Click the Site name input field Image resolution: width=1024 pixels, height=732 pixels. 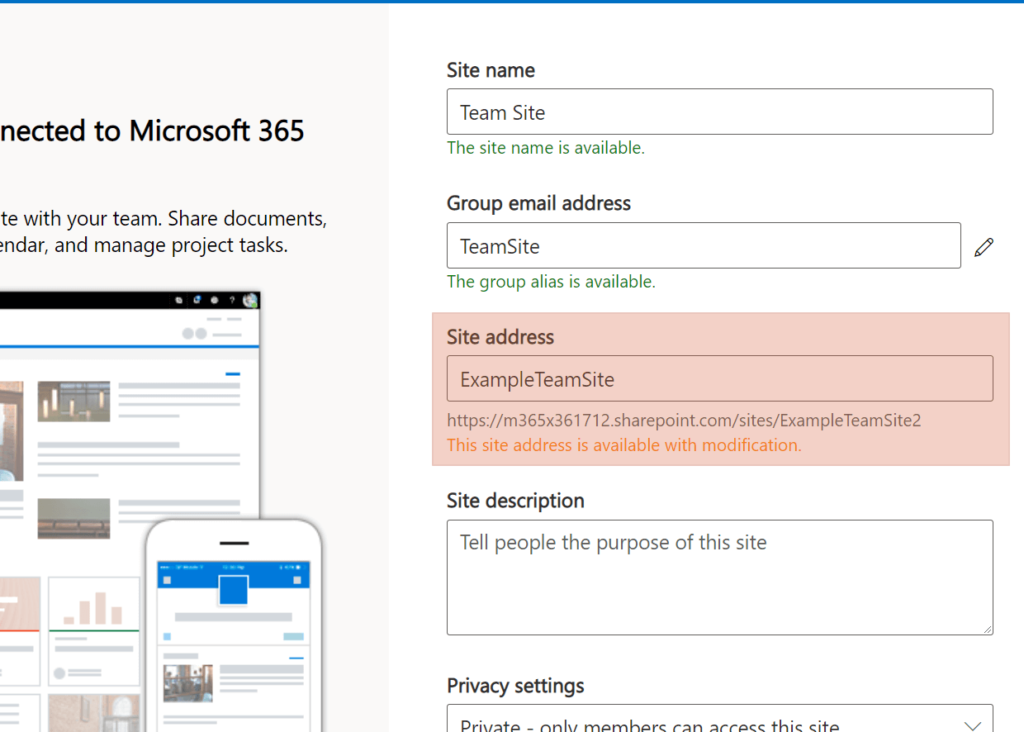click(720, 112)
